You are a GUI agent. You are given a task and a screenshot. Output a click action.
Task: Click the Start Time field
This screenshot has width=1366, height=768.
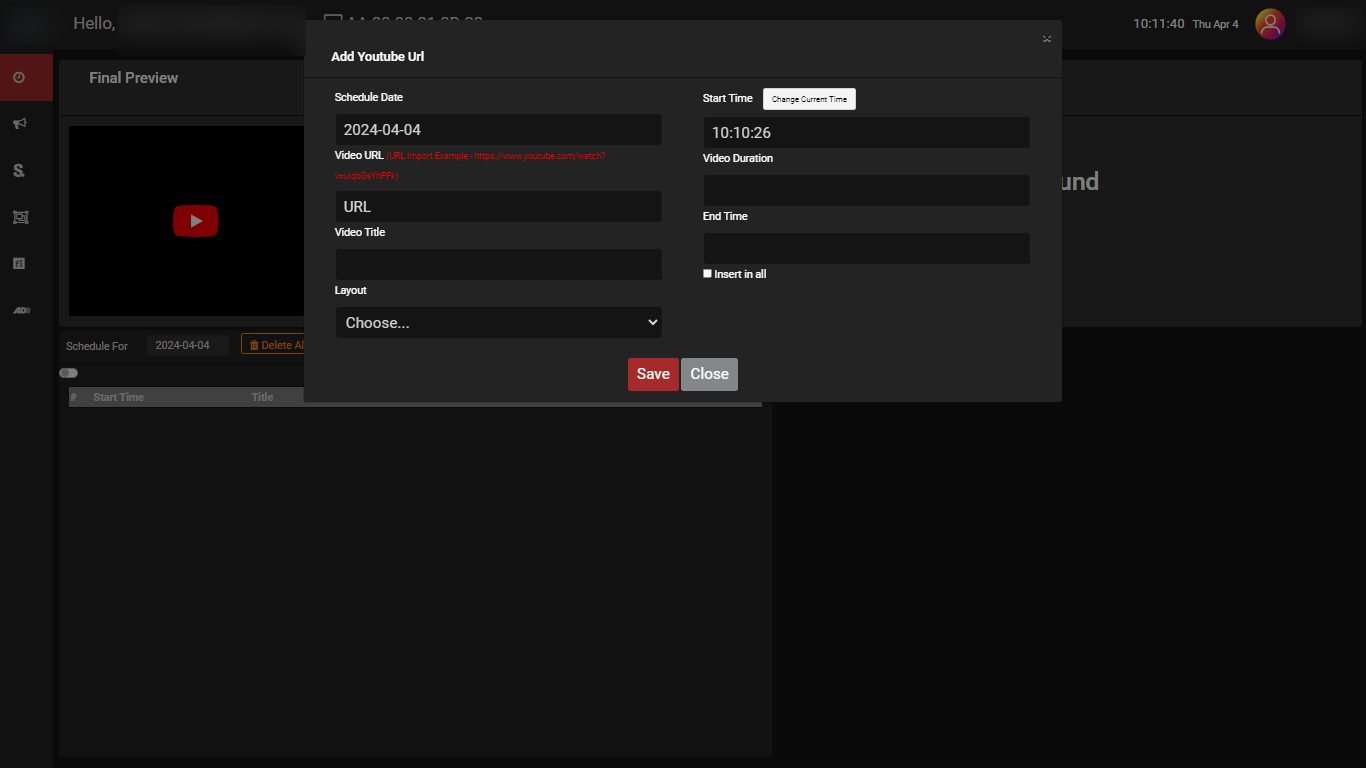coord(866,133)
